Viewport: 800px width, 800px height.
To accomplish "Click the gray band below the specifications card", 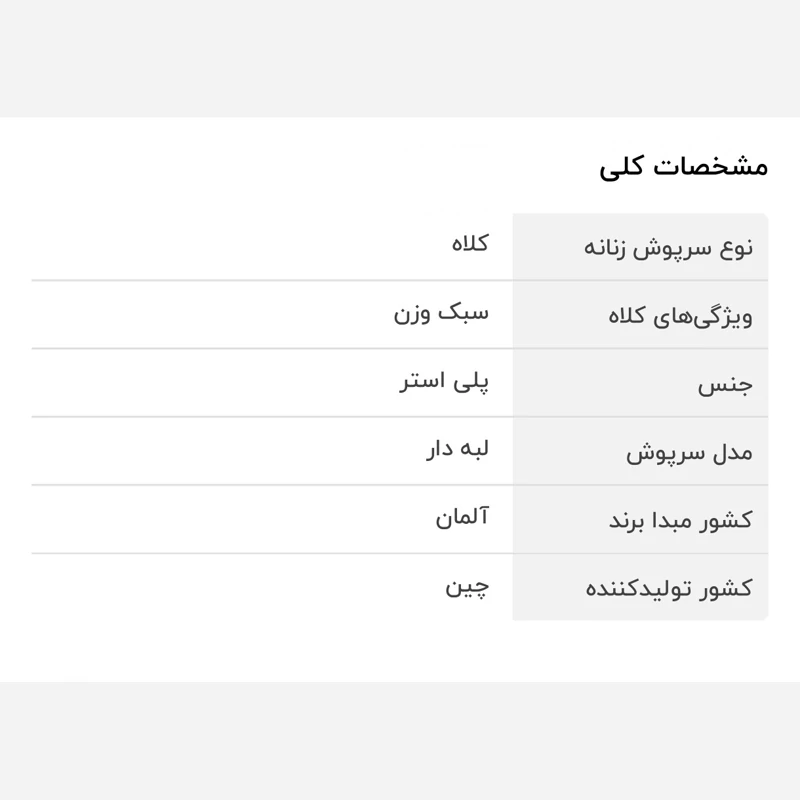I will click(400, 740).
